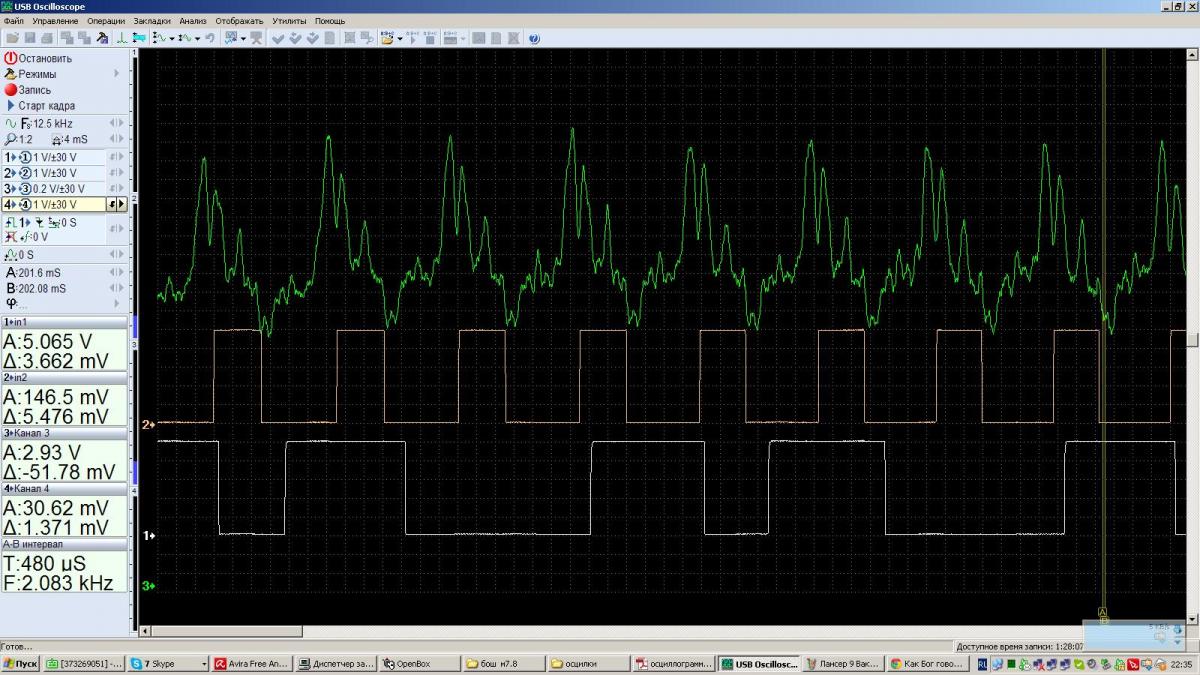This screenshot has height=675, width=1200.
Task: Open the Закладки menu
Action: tap(153, 21)
